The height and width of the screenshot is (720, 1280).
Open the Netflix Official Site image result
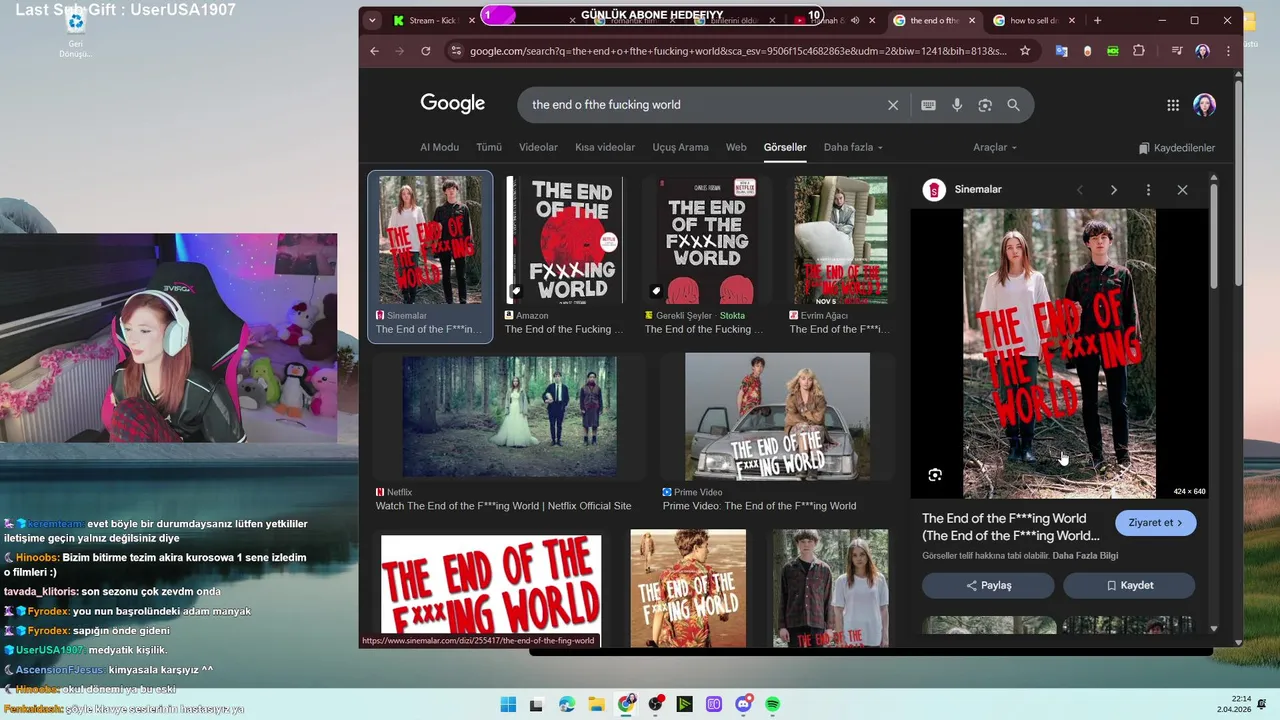pyautogui.click(x=509, y=418)
